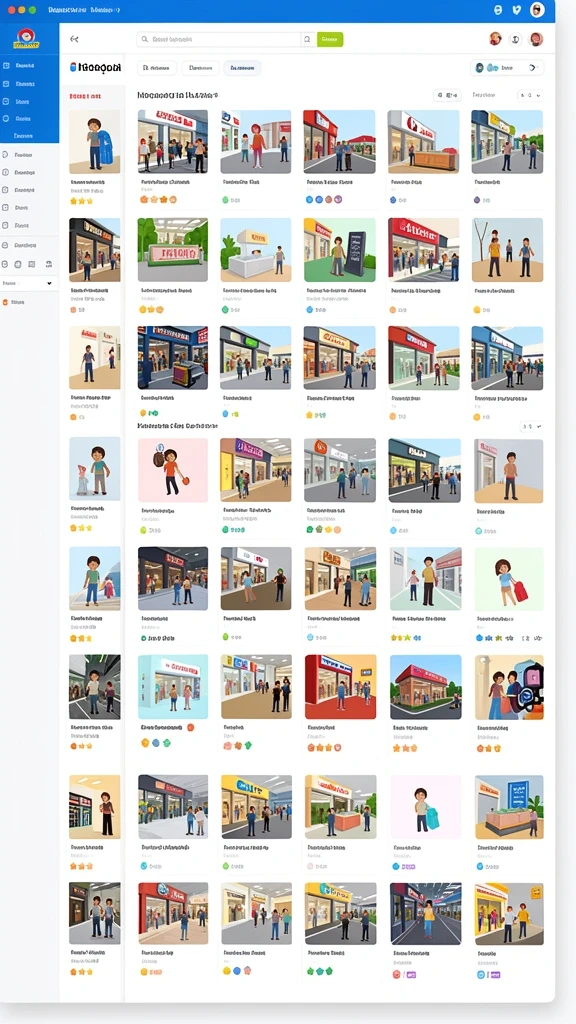576x1024 pixels.
Task: Click the round profile avatar in the blue title bar
Action: 537,10
